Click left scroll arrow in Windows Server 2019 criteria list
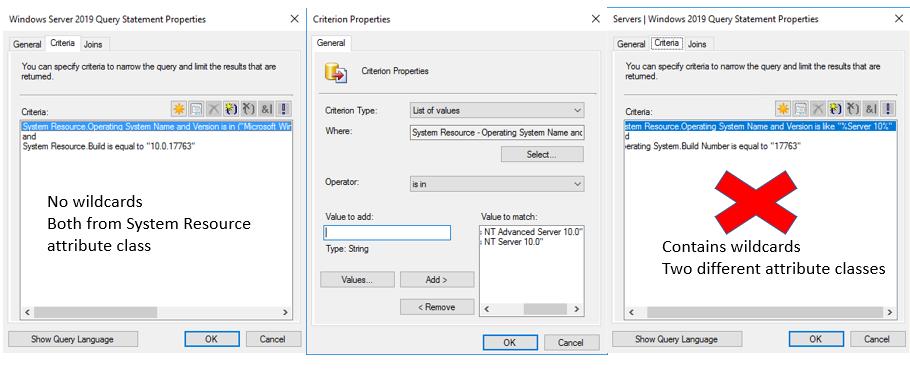Screen dimensions: 910x374 point(27,312)
